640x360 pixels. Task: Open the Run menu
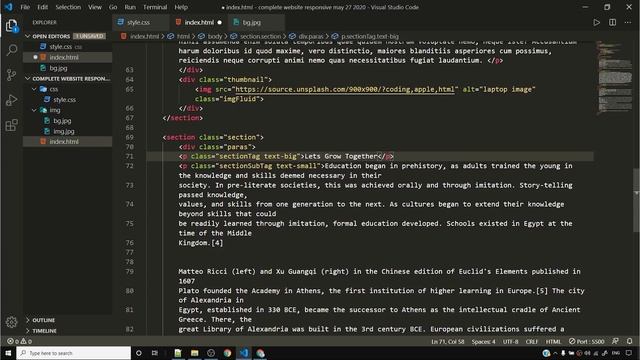point(130,7)
